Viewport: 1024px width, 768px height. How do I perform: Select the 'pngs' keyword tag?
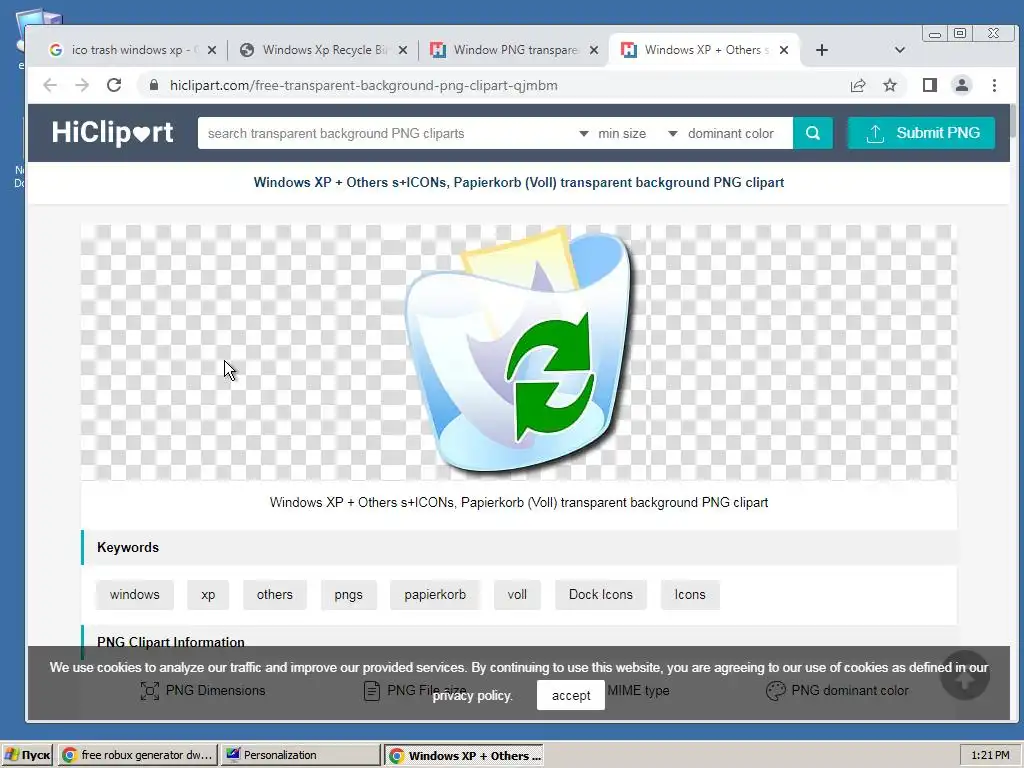coord(348,595)
